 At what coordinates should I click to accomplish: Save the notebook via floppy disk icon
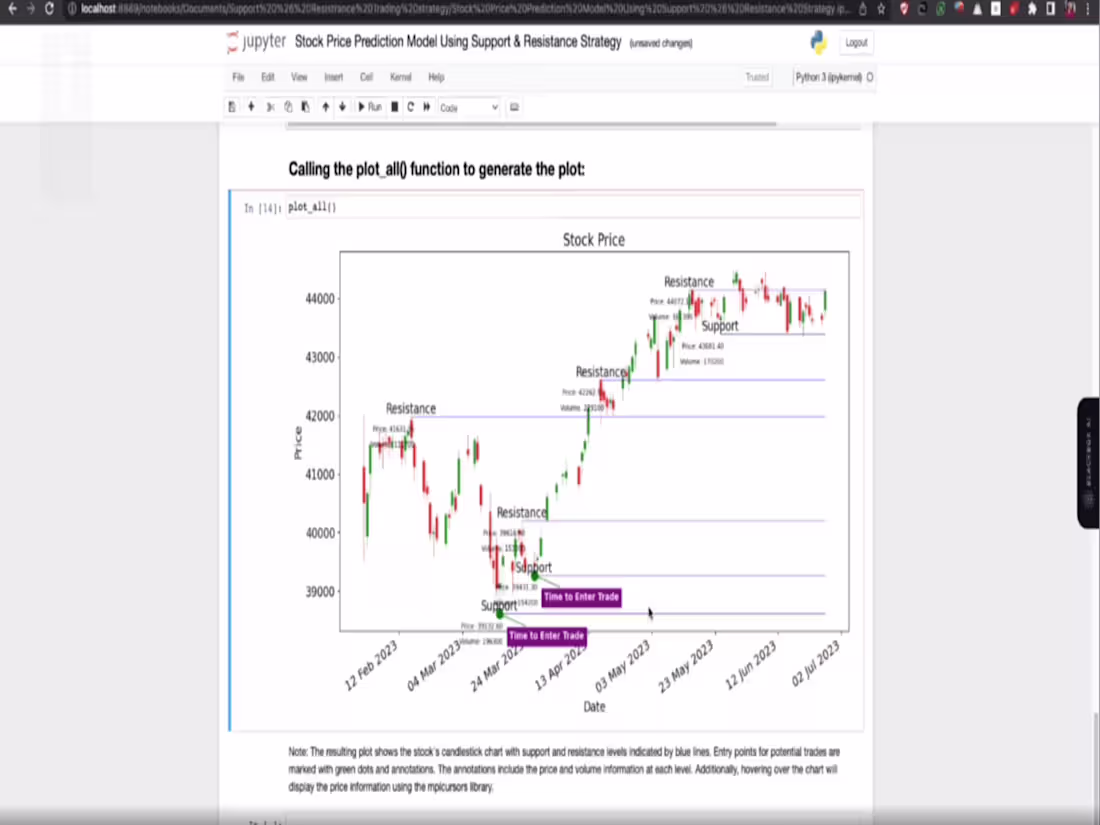tap(231, 107)
